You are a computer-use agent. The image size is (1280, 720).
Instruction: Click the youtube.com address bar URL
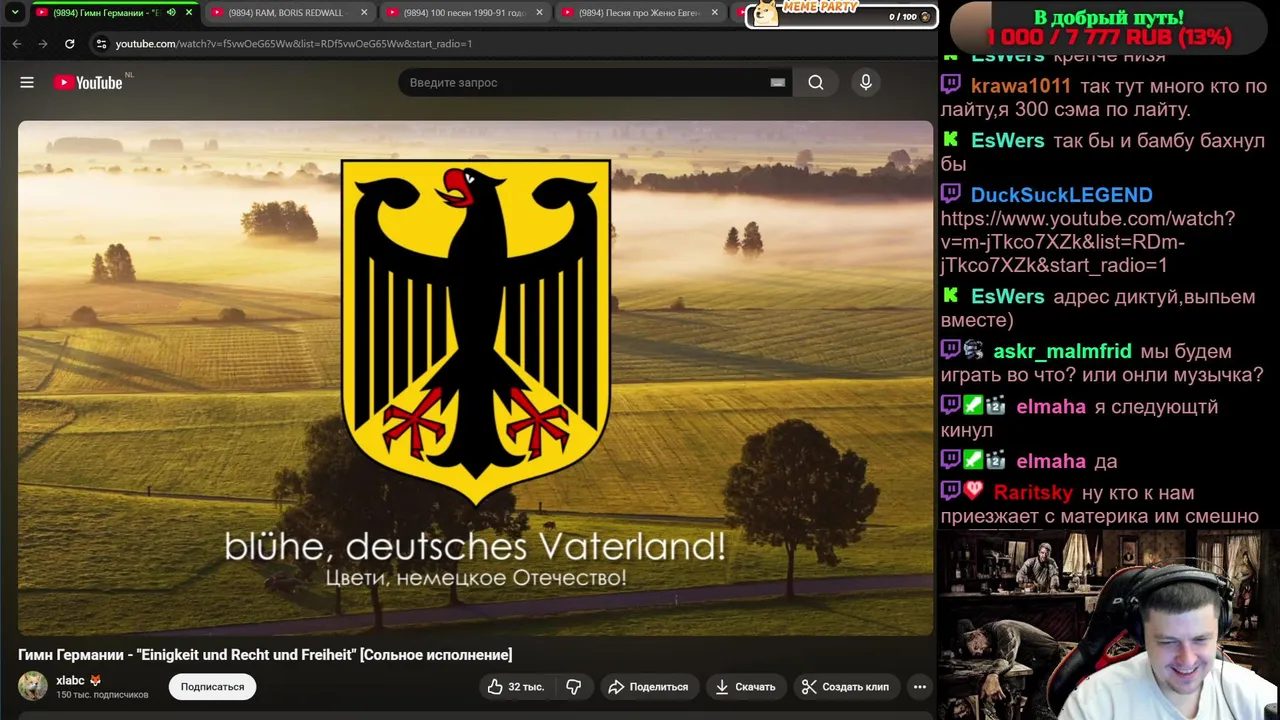pos(294,44)
